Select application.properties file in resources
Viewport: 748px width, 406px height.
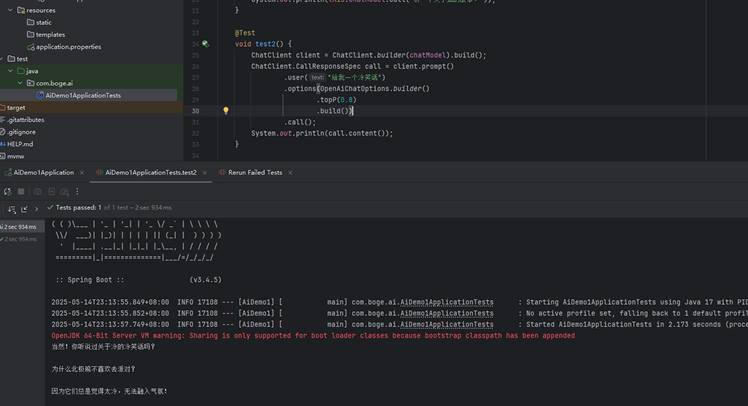68,47
